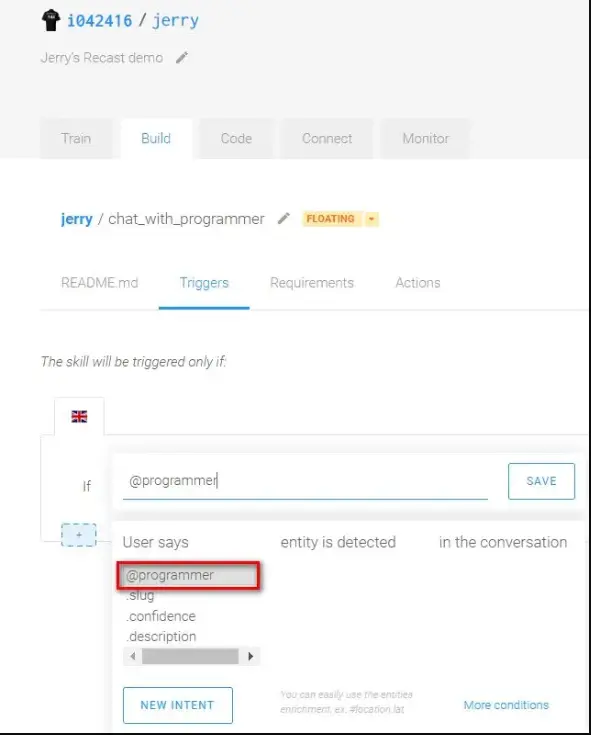
Task: Go to the Connect tab
Action: [x=327, y=139]
